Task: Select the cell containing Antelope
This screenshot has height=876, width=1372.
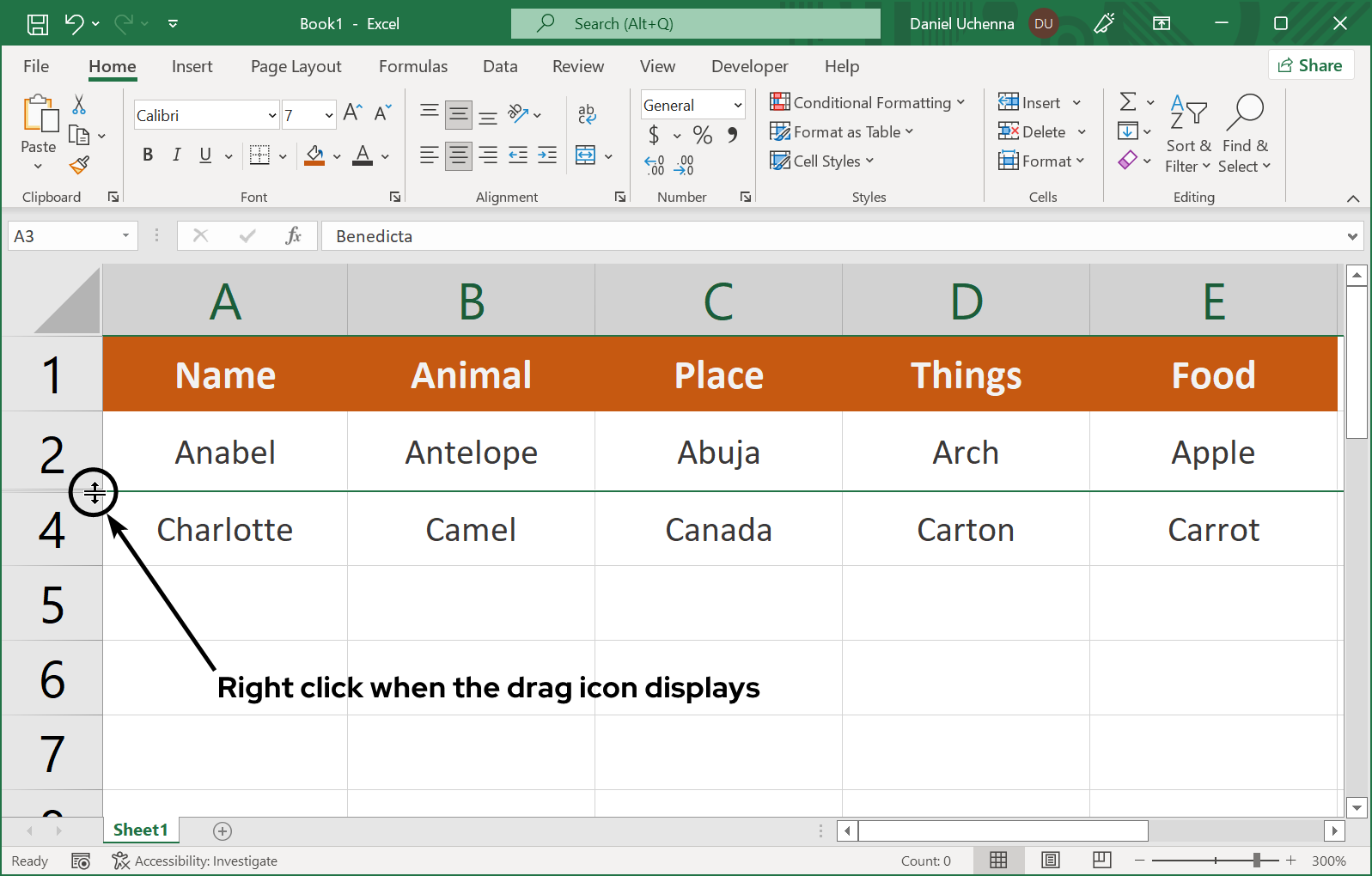Action: click(471, 453)
